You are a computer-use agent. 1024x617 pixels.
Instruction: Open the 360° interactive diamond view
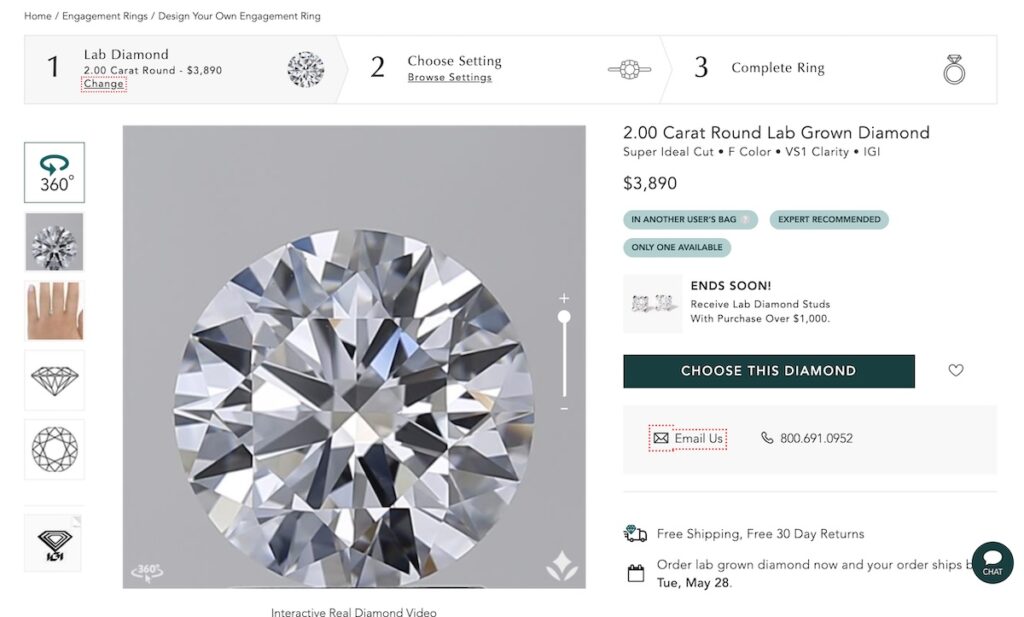point(54,171)
